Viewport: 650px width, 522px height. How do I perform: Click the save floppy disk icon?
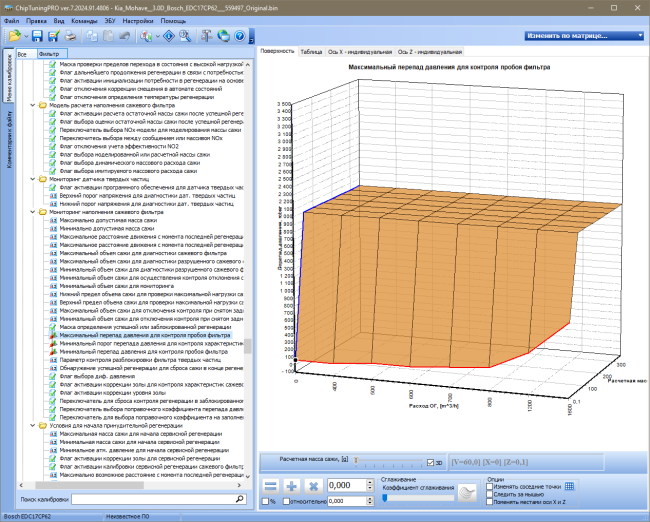(x=37, y=36)
